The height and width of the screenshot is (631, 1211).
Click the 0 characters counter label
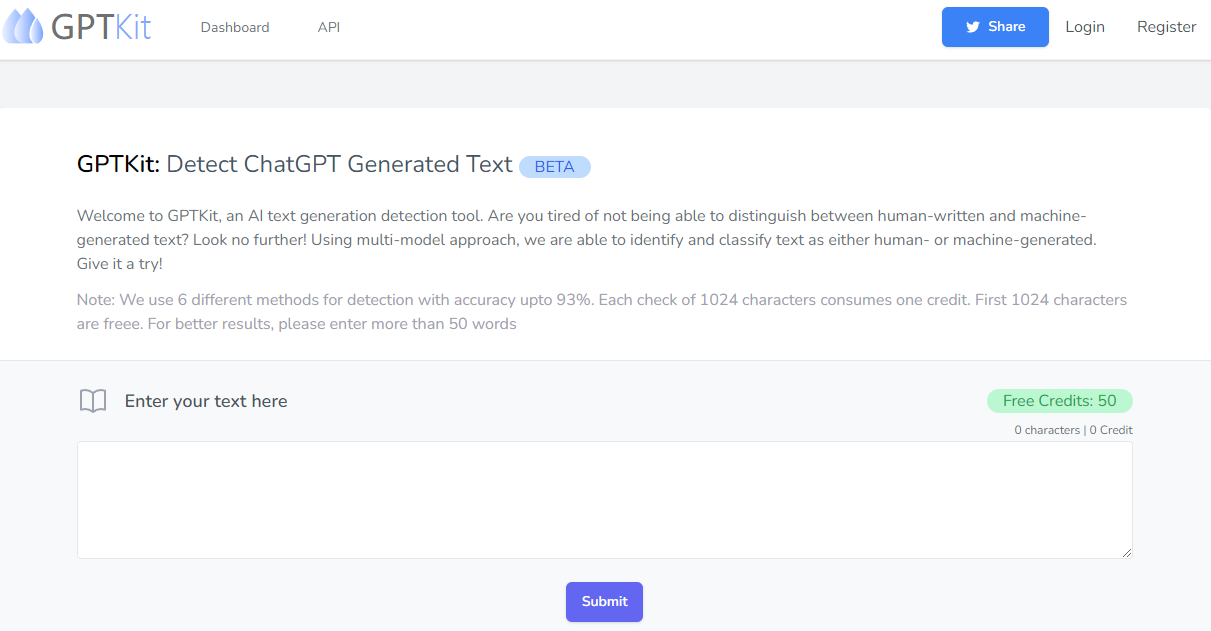tap(1047, 429)
